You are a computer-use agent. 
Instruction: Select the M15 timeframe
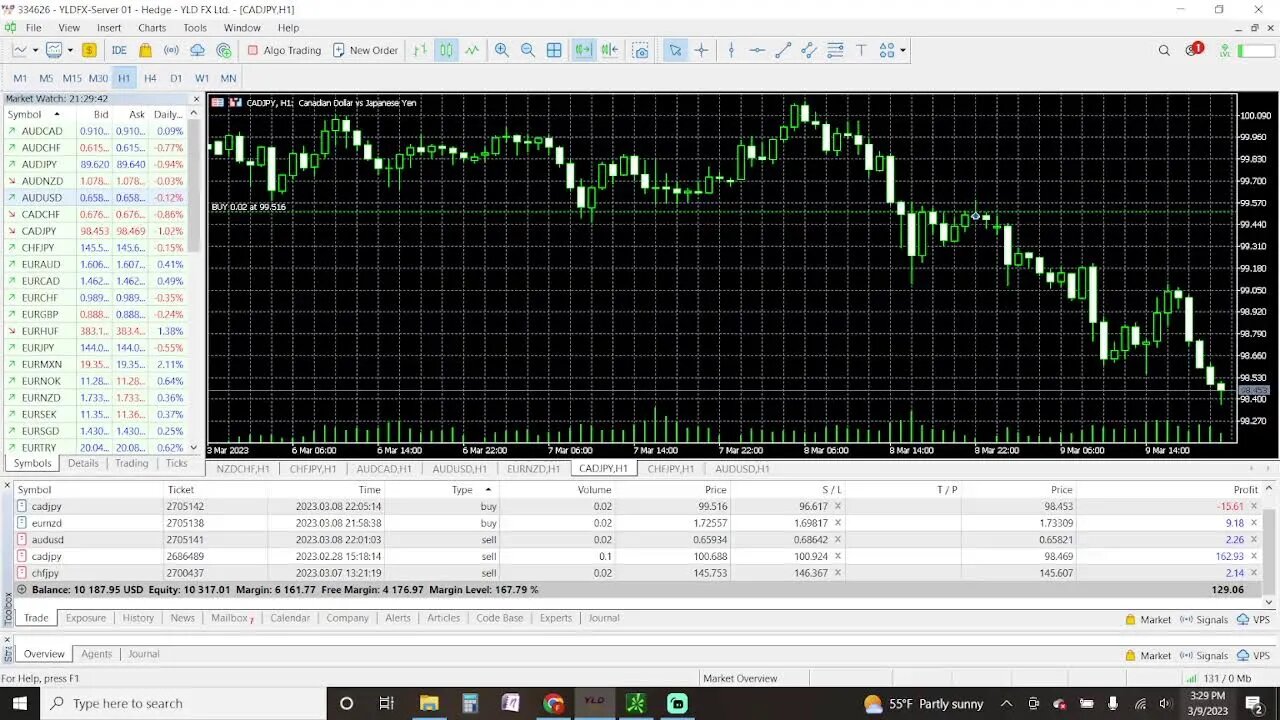pyautogui.click(x=72, y=78)
